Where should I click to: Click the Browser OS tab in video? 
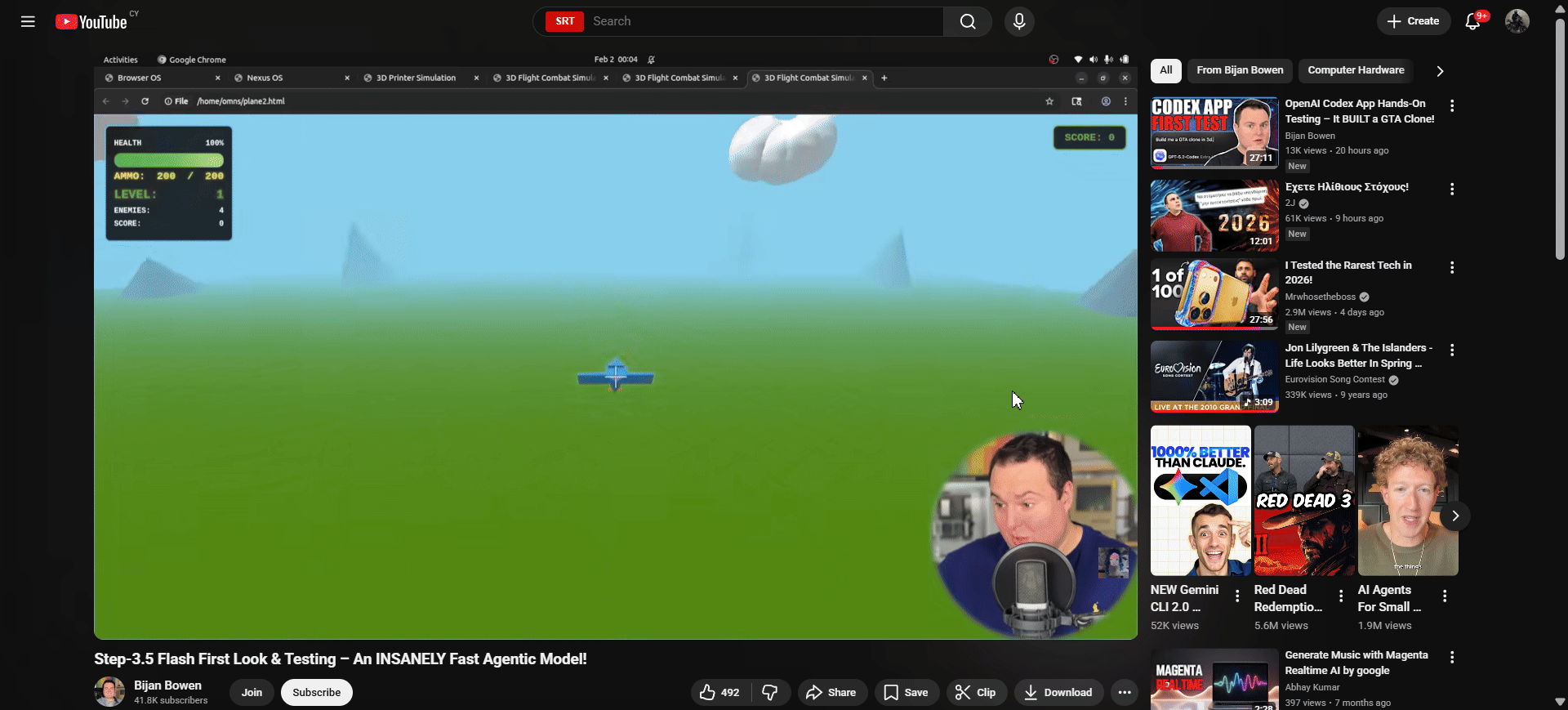(162, 78)
